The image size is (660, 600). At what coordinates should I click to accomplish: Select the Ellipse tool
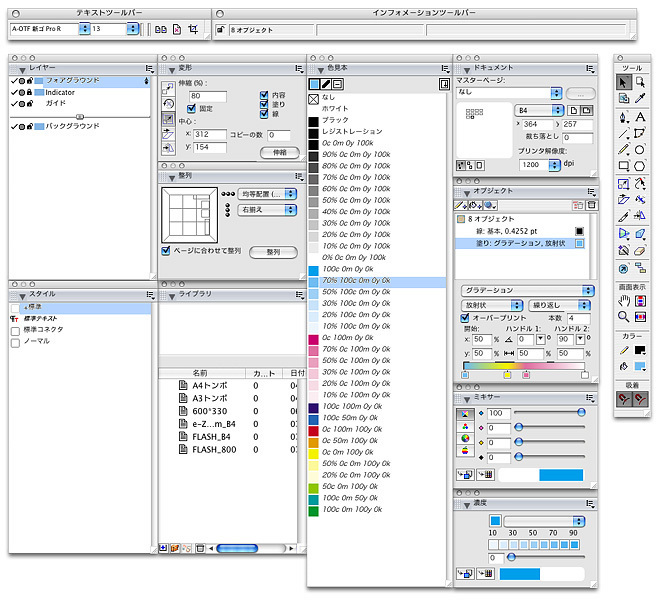pos(640,149)
